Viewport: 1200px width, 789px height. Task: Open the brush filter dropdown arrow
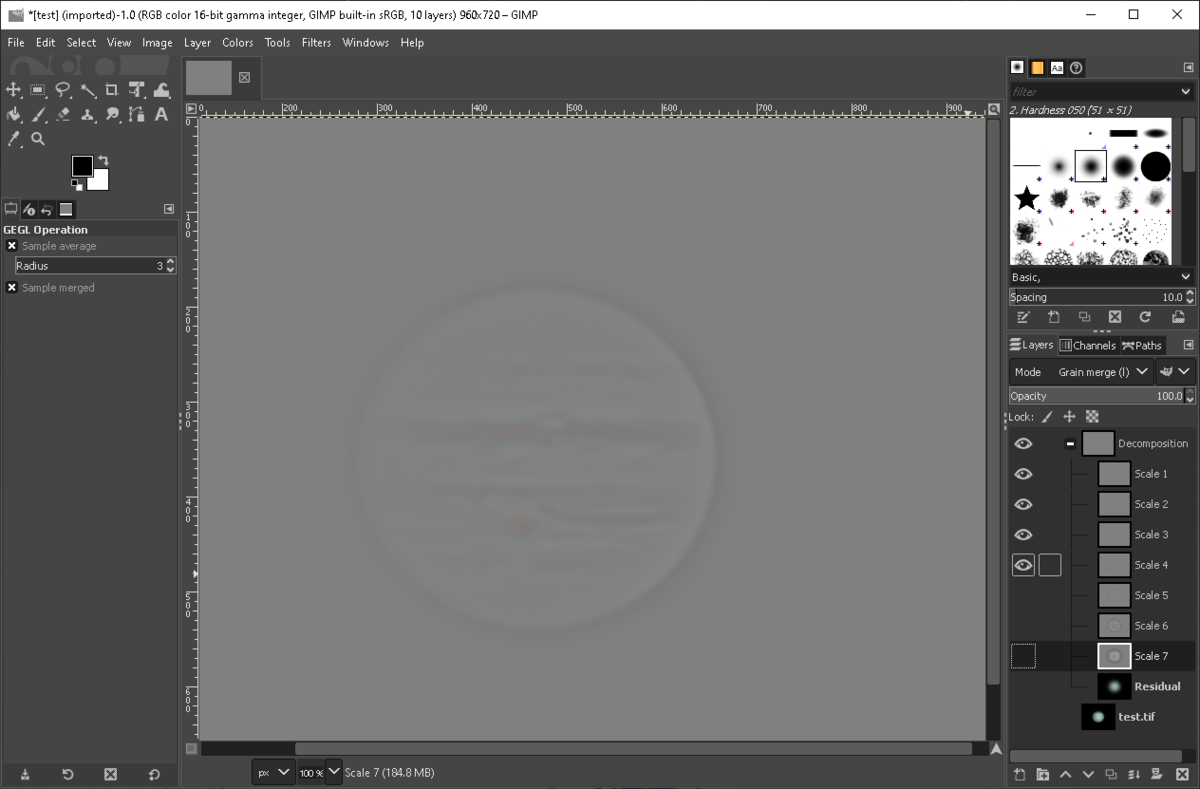(x=1186, y=91)
